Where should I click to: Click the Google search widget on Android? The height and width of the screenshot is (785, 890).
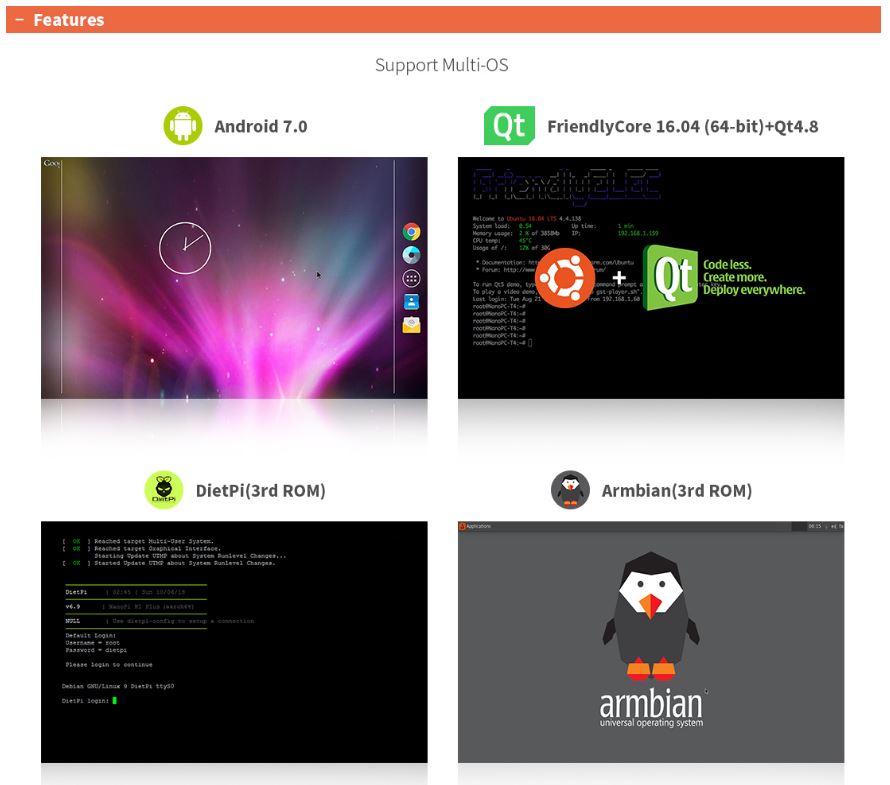(52, 163)
